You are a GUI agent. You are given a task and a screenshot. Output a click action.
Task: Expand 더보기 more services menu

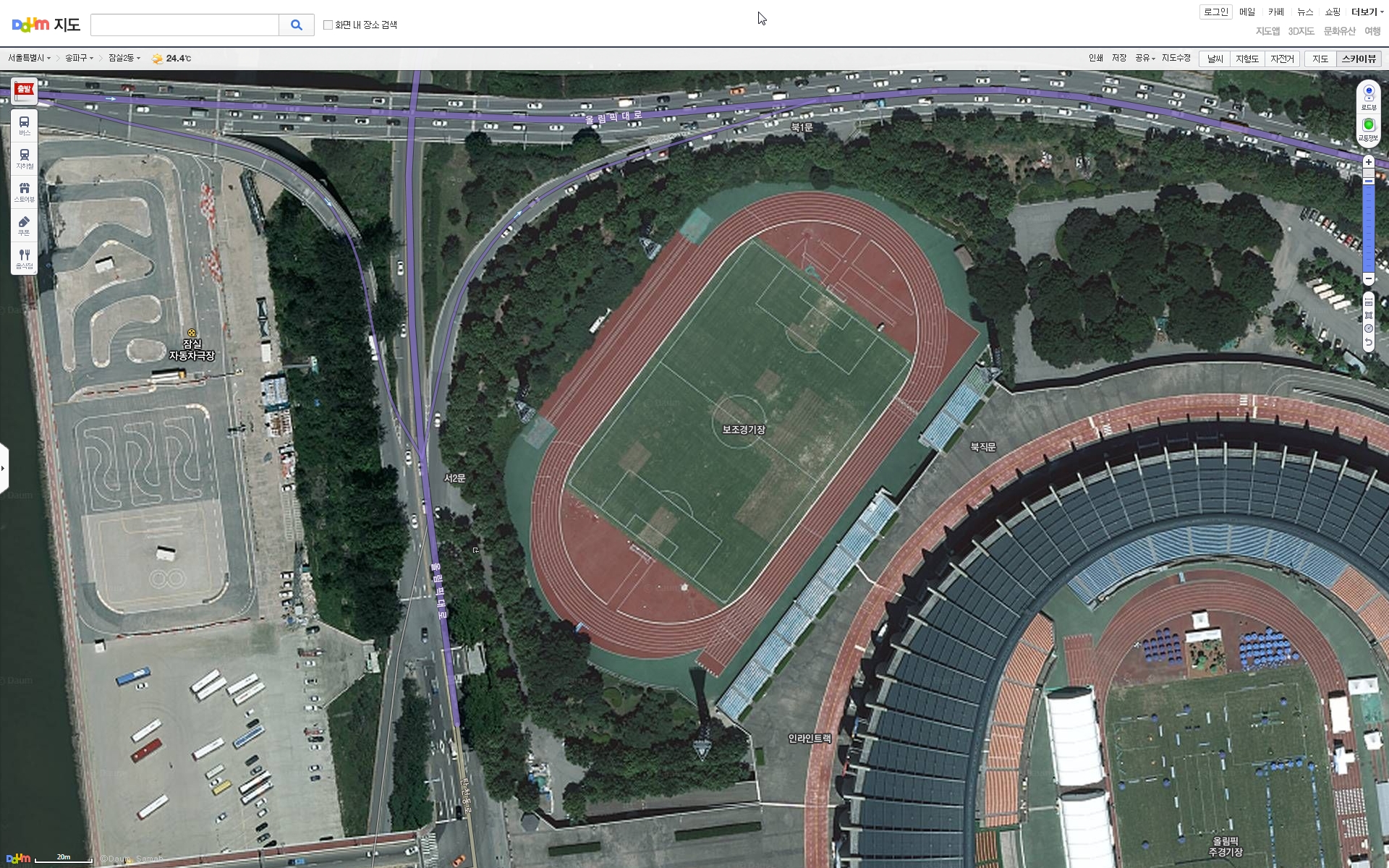pos(1367,12)
